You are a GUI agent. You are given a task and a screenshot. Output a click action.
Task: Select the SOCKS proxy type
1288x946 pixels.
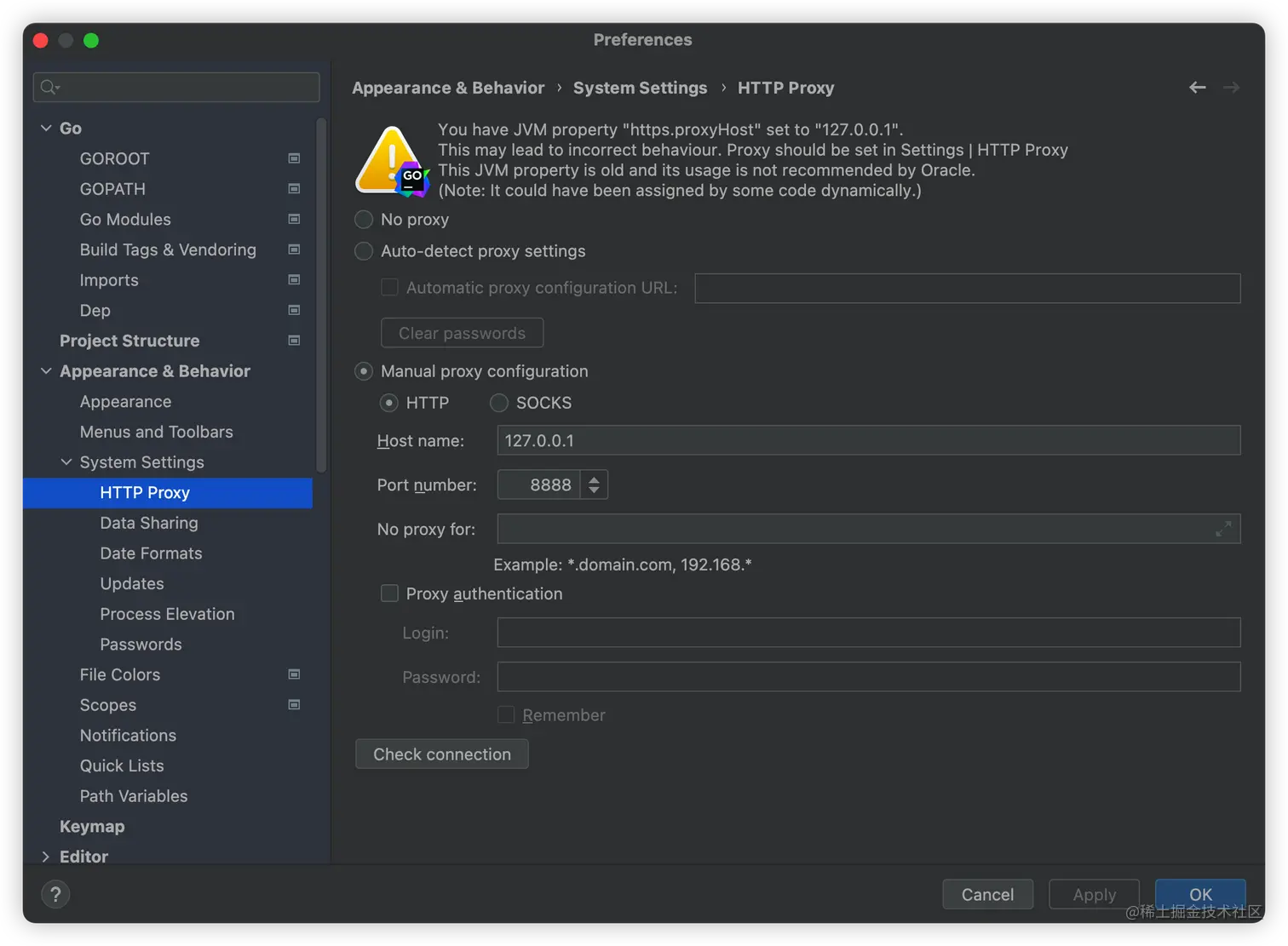(x=499, y=403)
